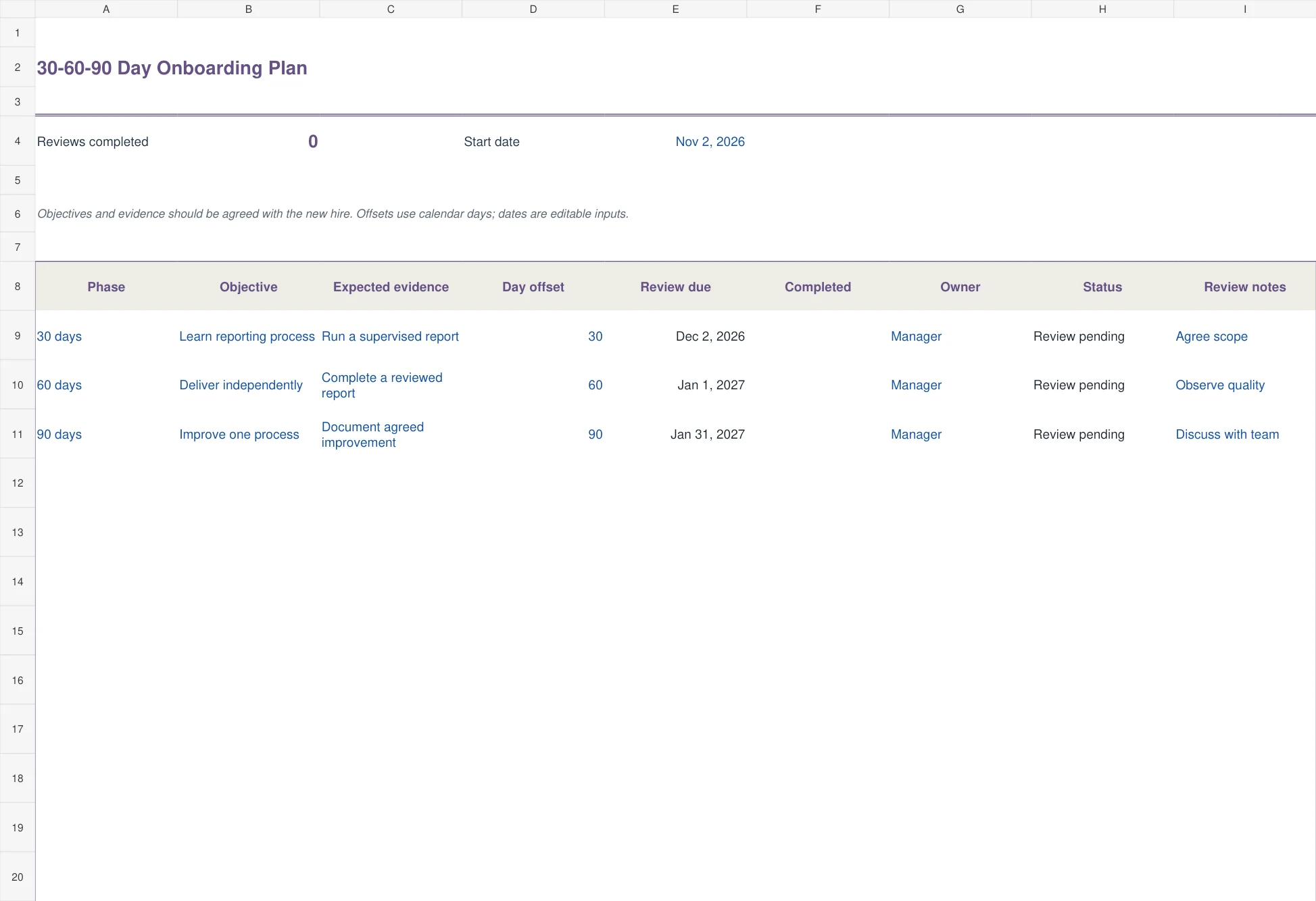Select the 'Completed' header cell

(x=818, y=287)
